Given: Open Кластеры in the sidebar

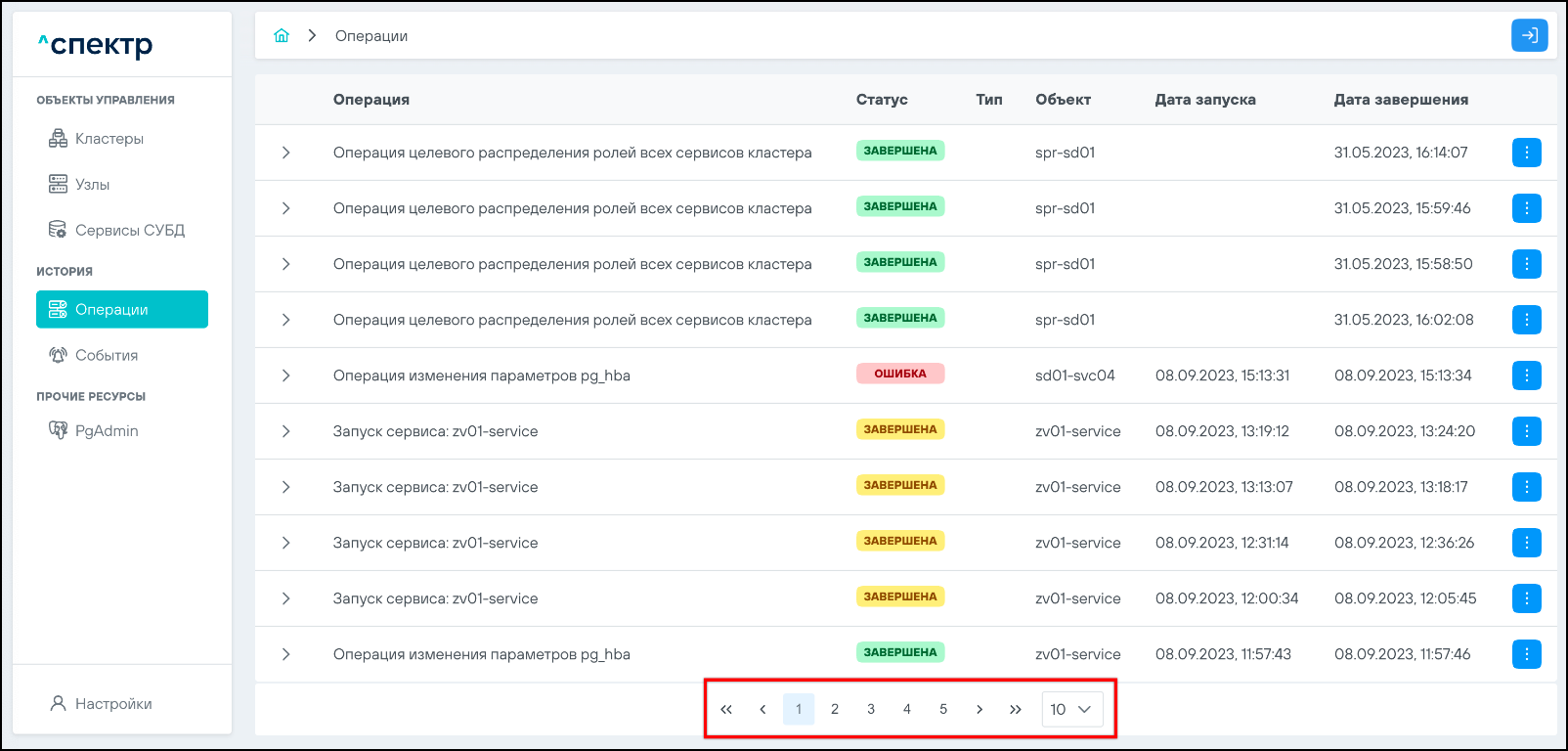Looking at the screenshot, I should [x=109, y=139].
